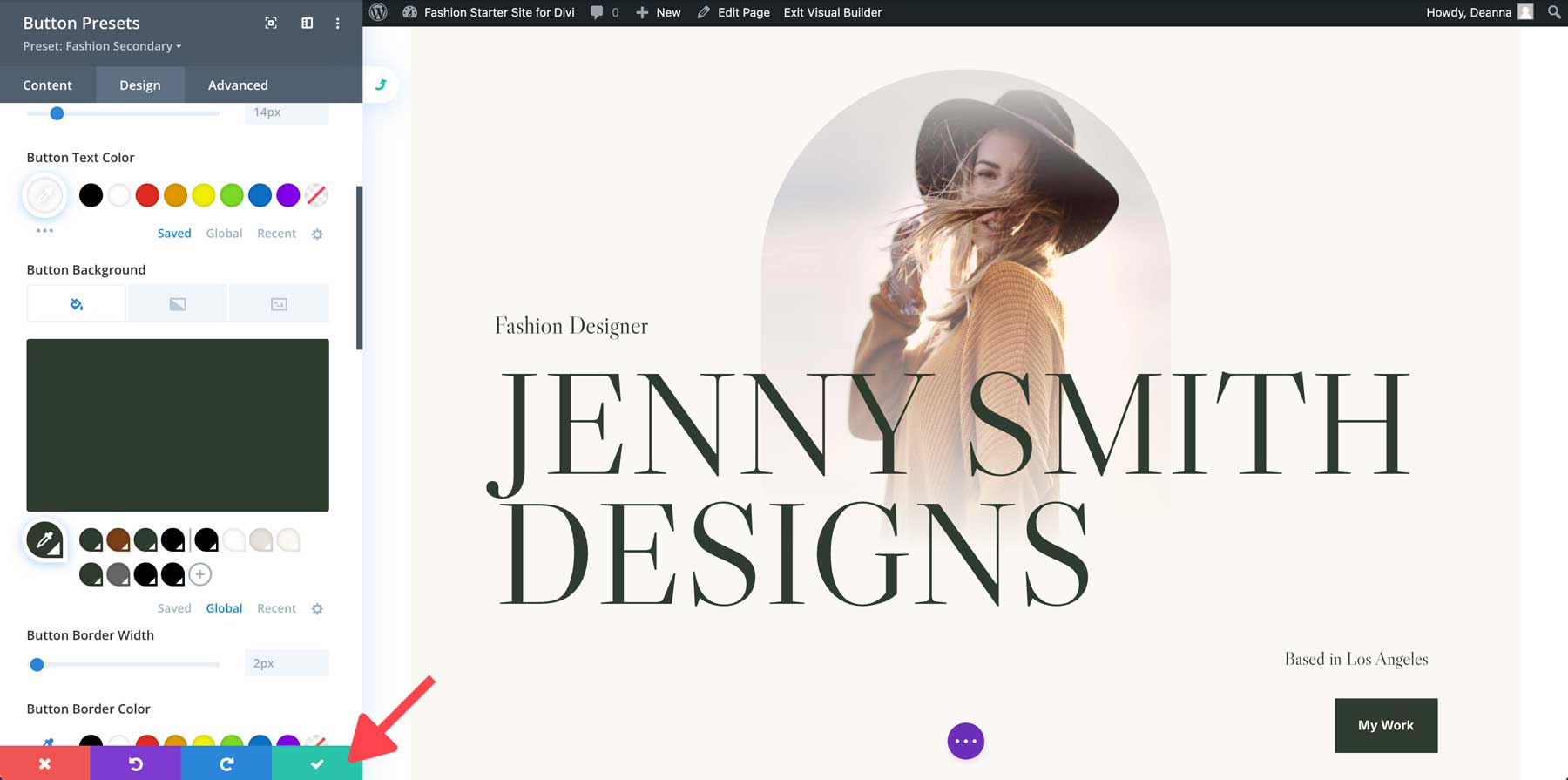Image resolution: width=1568 pixels, height=780 pixels.
Task: Select the gradient background tab
Action: [178, 304]
